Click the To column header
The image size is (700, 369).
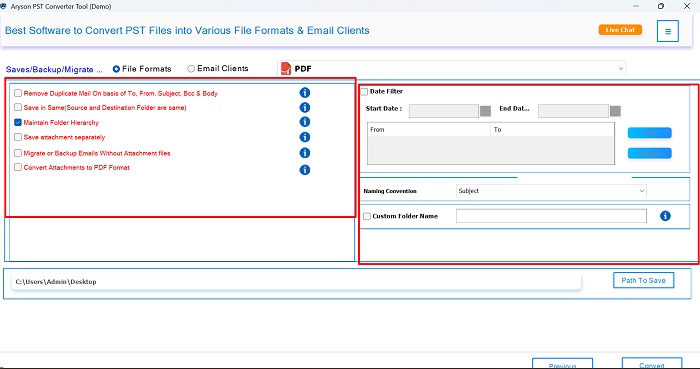point(552,130)
